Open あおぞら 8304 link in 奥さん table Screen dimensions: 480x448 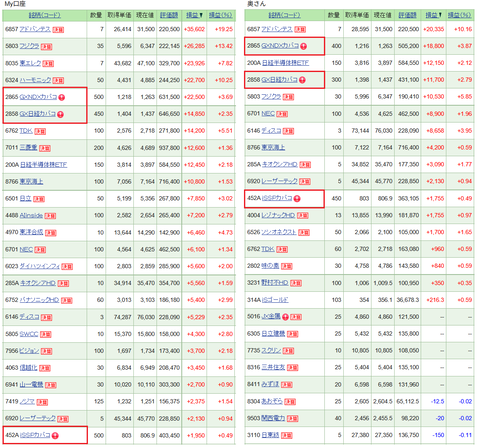click(x=272, y=402)
